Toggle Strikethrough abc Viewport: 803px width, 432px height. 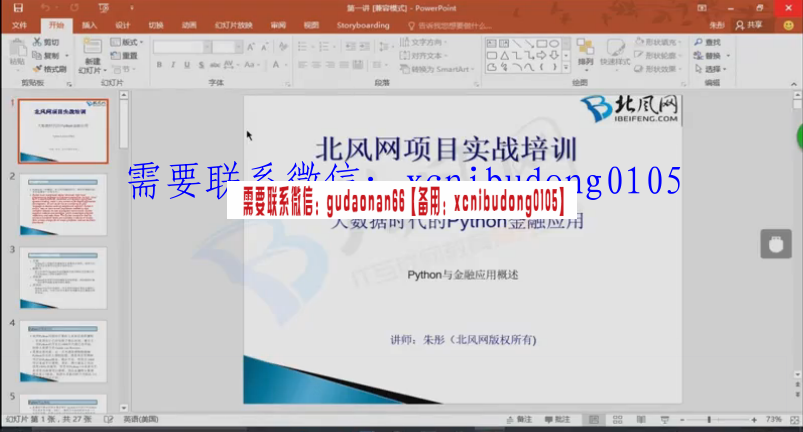click(215, 64)
